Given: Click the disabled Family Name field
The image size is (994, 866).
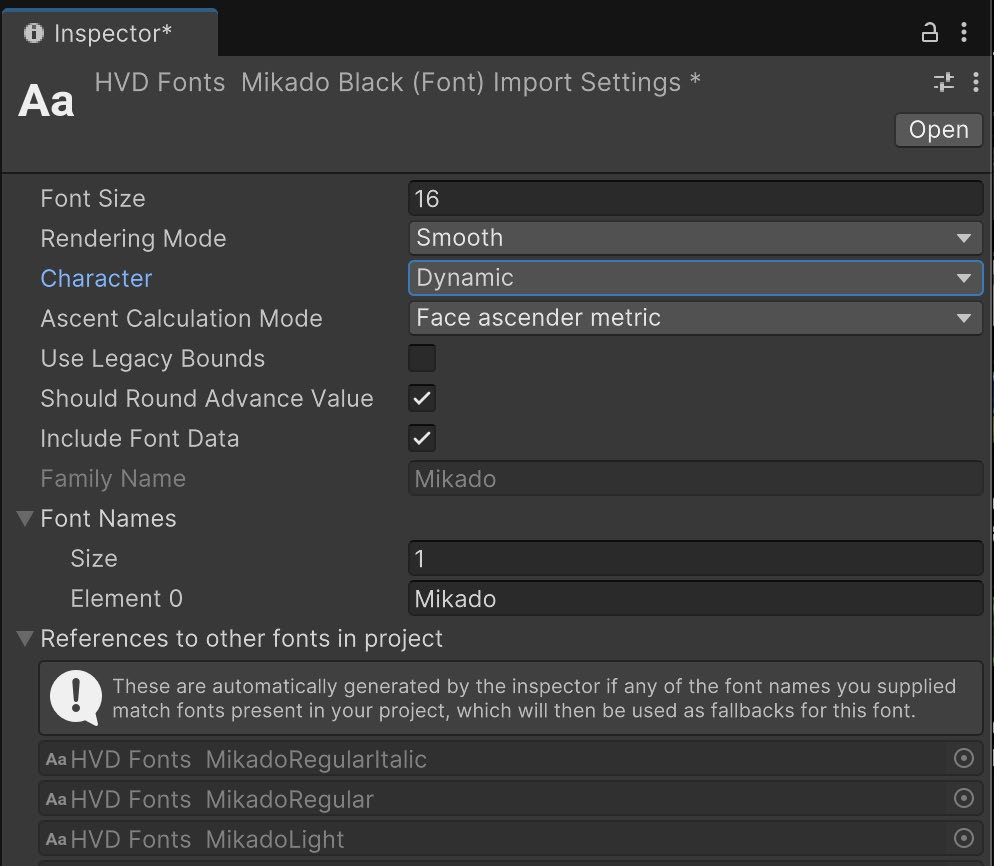Looking at the screenshot, I should click(695, 479).
